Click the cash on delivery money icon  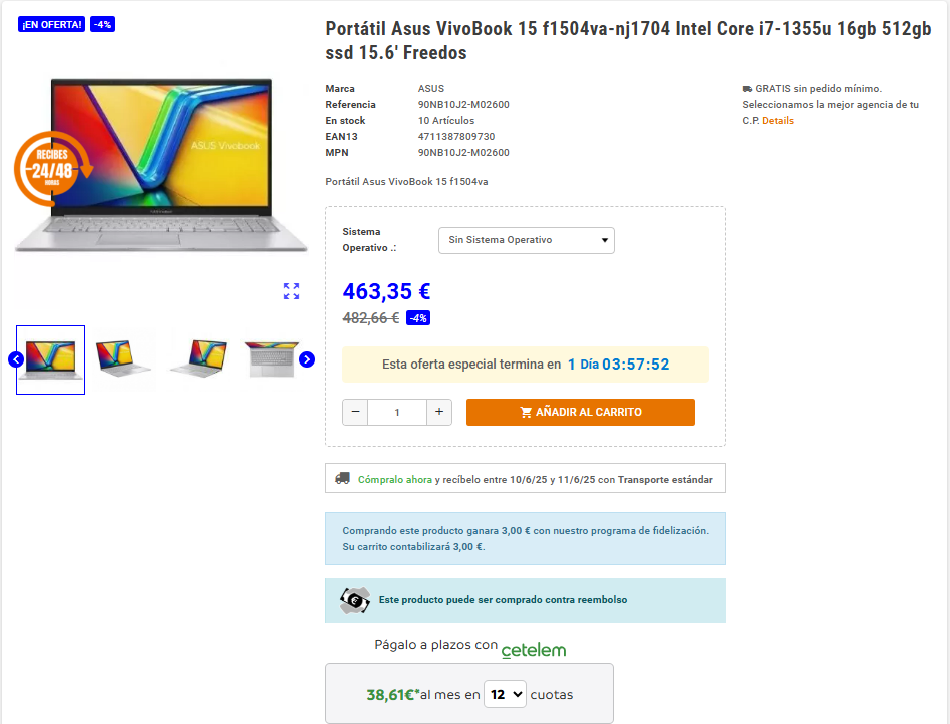[354, 600]
